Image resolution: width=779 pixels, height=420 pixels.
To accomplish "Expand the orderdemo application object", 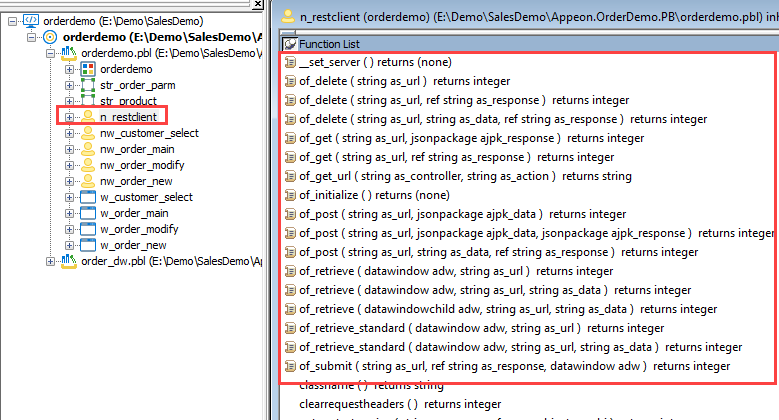I will click(70, 69).
